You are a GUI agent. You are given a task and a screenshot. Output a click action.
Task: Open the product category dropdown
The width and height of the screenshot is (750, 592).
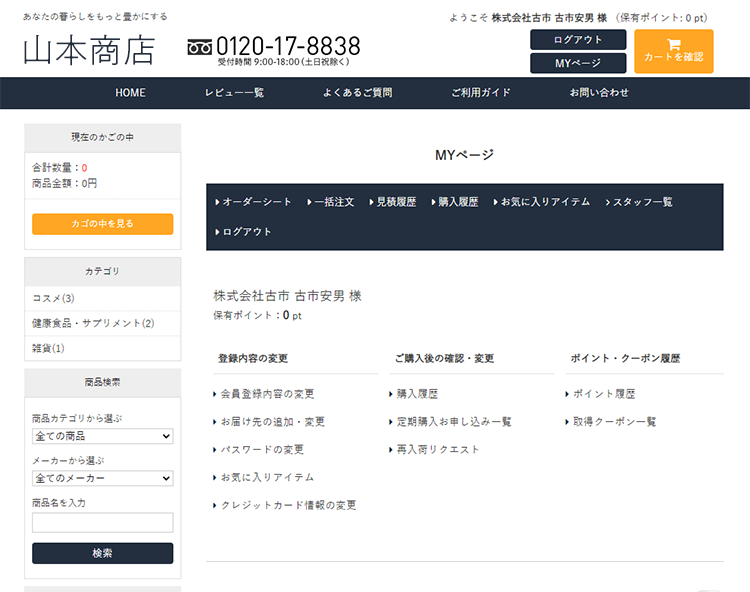click(x=102, y=436)
